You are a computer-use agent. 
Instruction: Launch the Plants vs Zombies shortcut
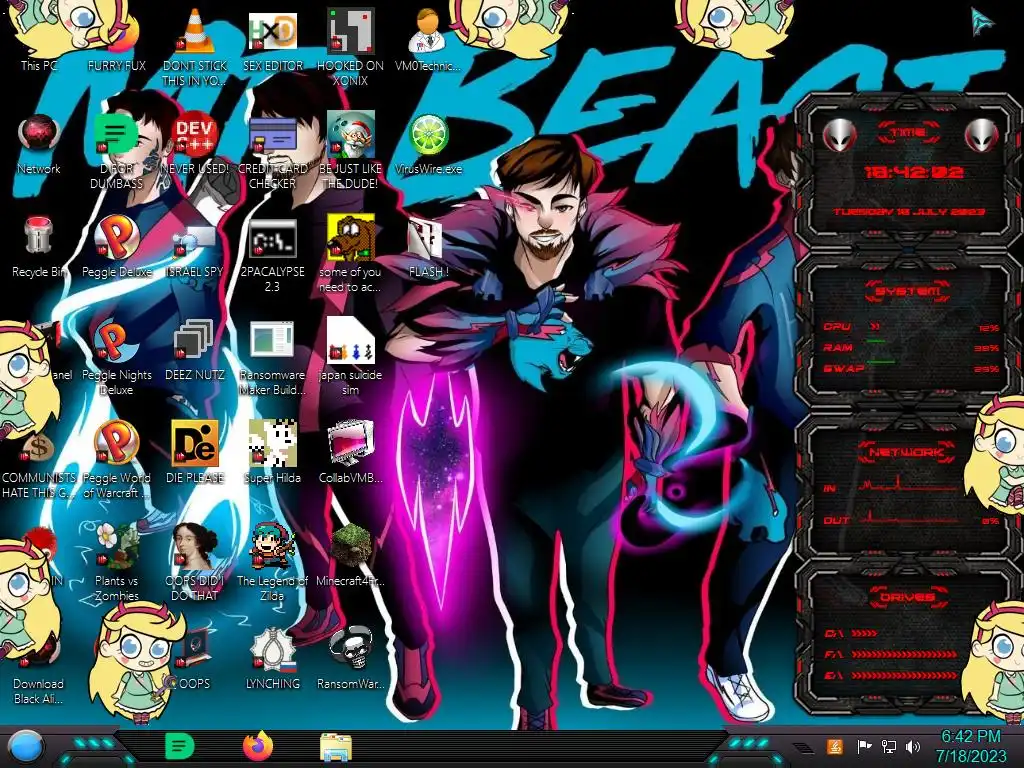coord(117,562)
